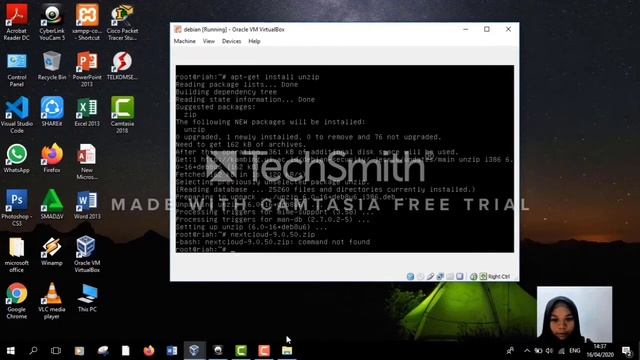Image resolution: width=640 pixels, height=360 pixels.
Task: Click the Right Ctrl host key label
Action: click(499, 277)
